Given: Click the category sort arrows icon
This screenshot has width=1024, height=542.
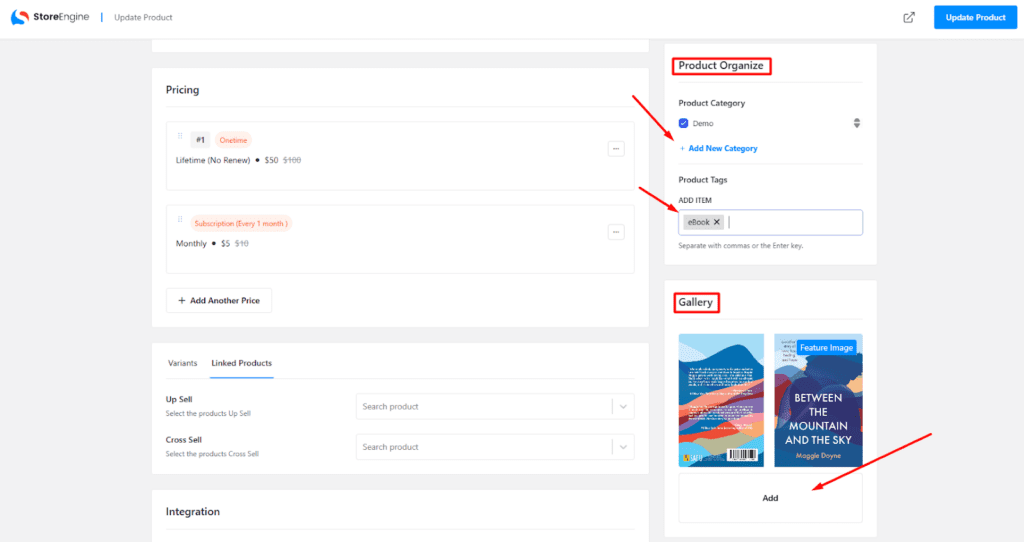Looking at the screenshot, I should coord(857,123).
